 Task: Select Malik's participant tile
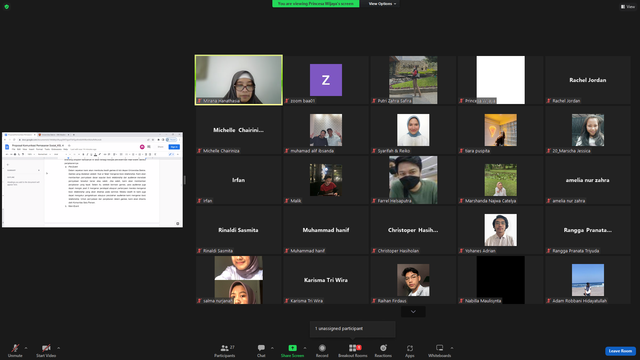click(x=326, y=180)
